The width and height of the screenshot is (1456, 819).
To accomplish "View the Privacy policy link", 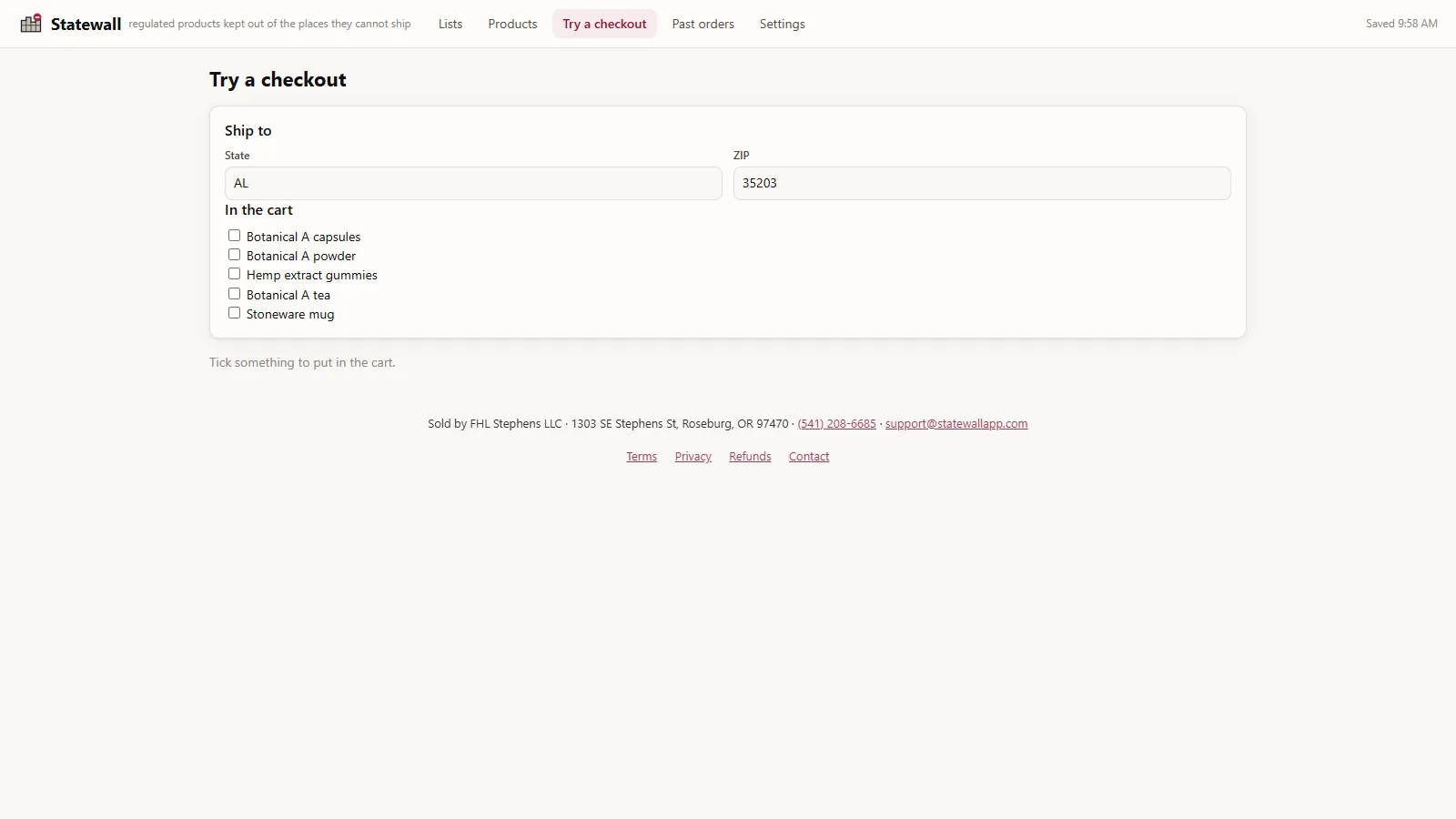I will (x=693, y=457).
